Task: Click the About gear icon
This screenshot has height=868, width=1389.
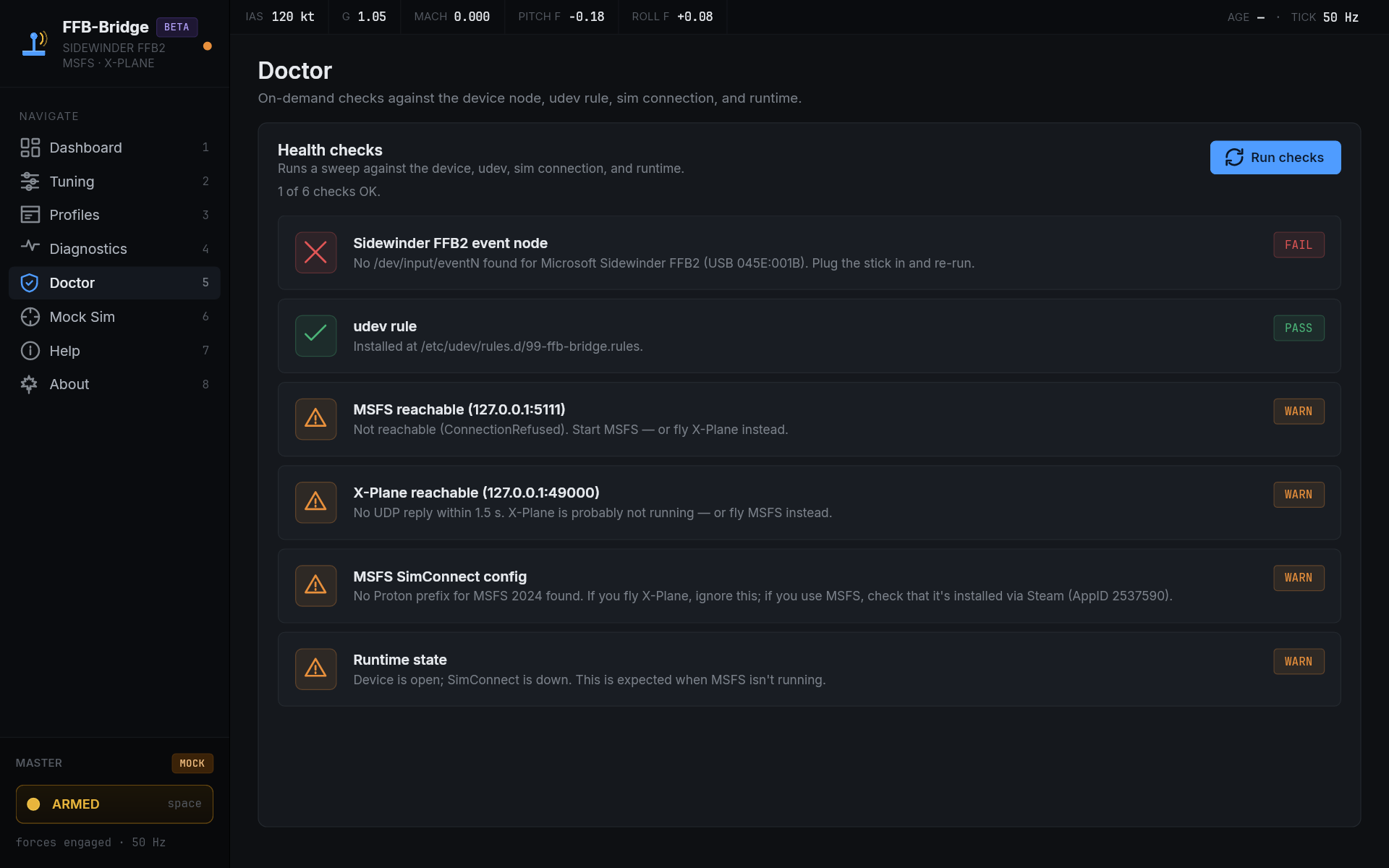Action: click(30, 384)
